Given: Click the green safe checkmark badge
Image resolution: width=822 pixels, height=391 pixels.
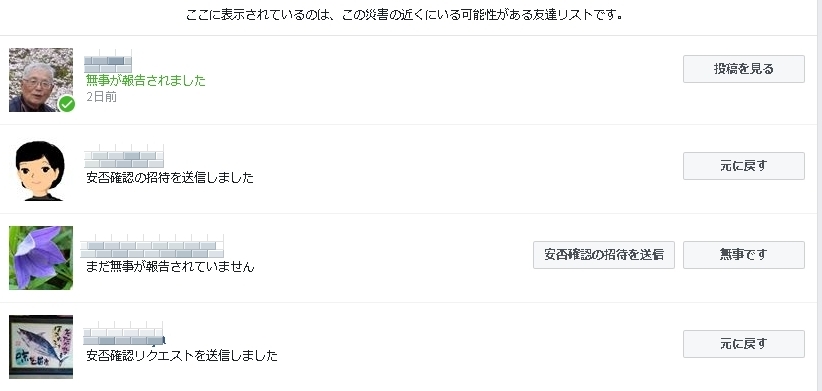Looking at the screenshot, I should click(67, 104).
